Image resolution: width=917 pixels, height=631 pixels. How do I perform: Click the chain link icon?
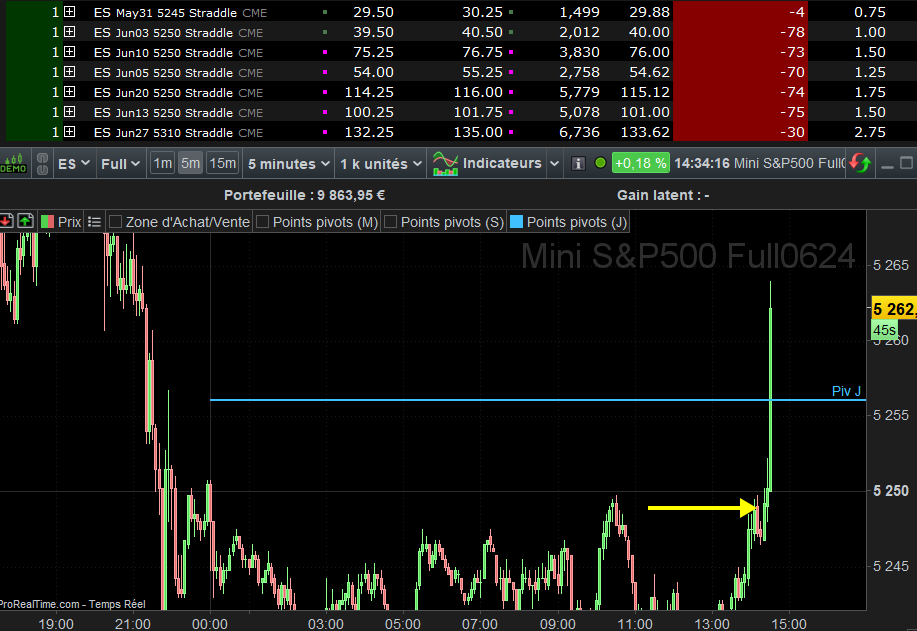pos(42,164)
